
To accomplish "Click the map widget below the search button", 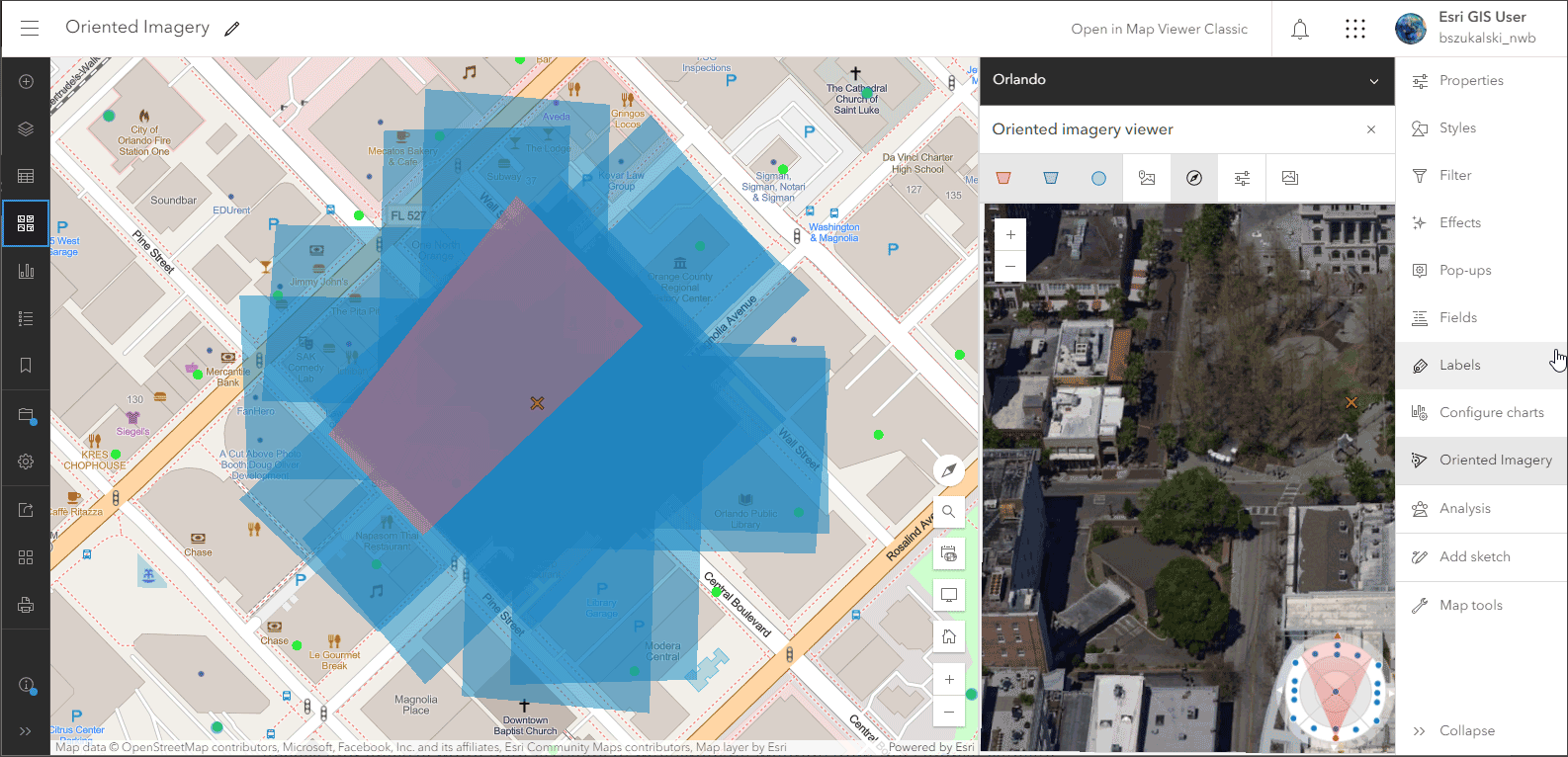I will (949, 553).
